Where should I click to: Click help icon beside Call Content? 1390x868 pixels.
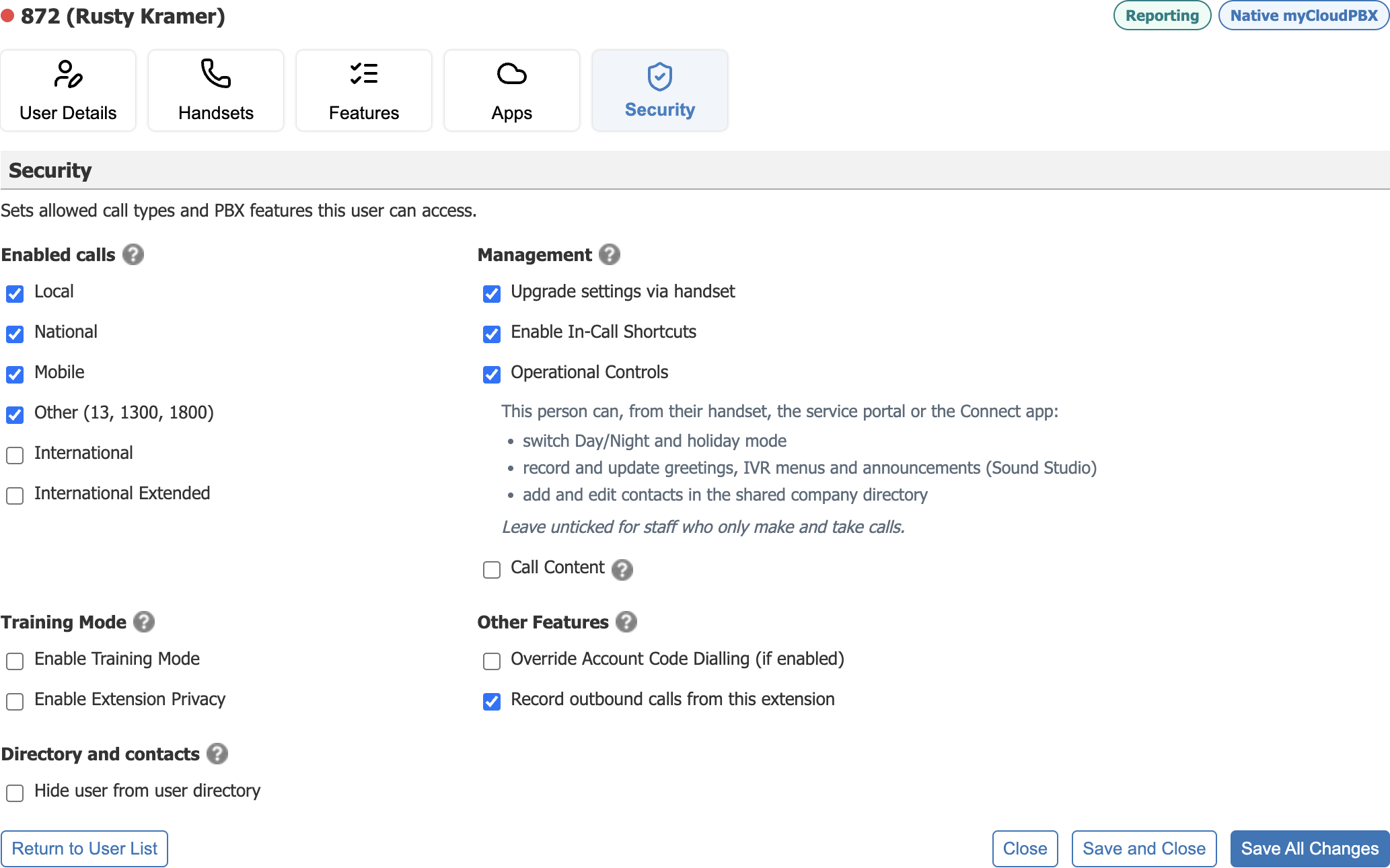pos(622,569)
